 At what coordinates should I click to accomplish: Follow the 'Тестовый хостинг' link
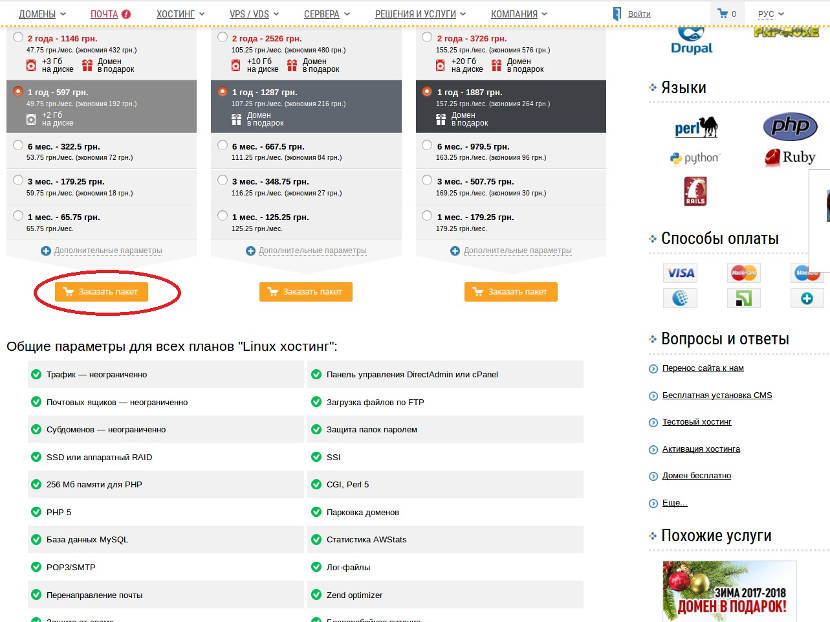click(x=697, y=422)
